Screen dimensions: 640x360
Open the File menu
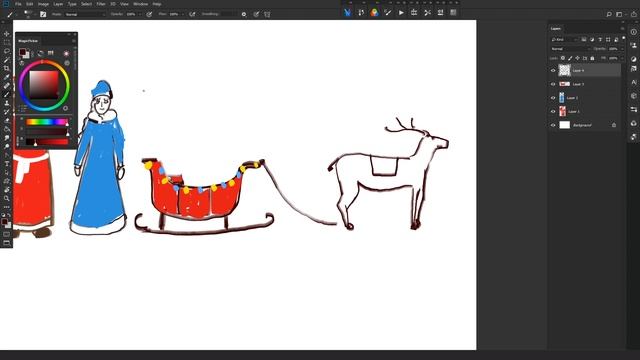(18, 4)
